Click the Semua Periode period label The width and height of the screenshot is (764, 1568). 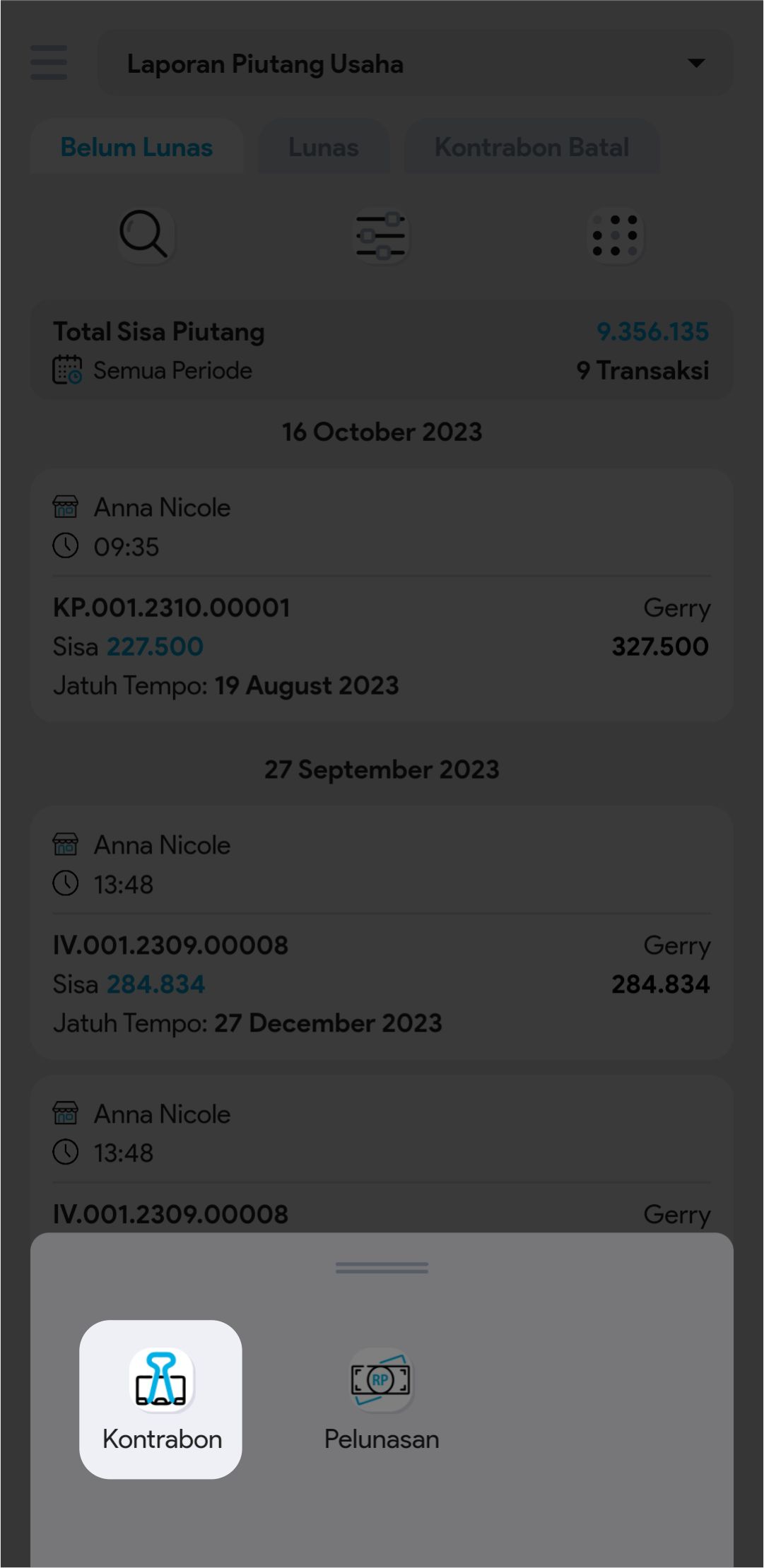tap(172, 370)
